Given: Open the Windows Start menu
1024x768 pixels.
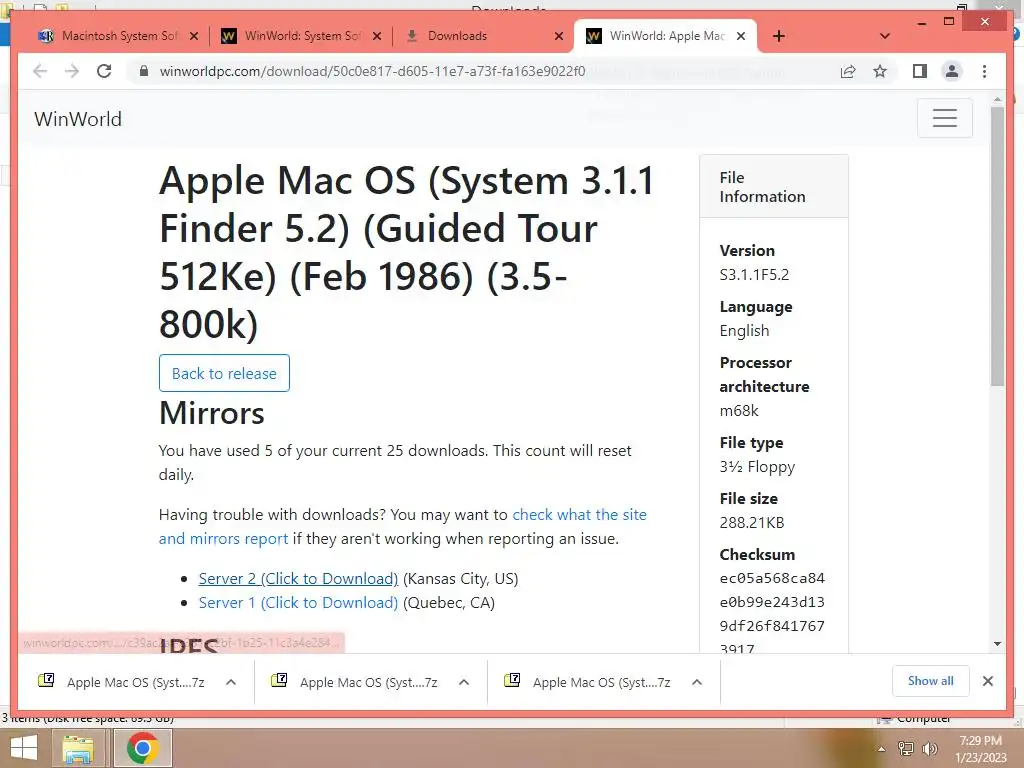Looking at the screenshot, I should (x=24, y=748).
